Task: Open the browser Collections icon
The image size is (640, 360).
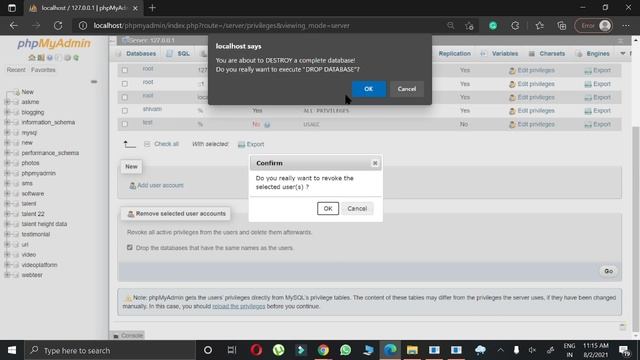Action: tap(562, 25)
